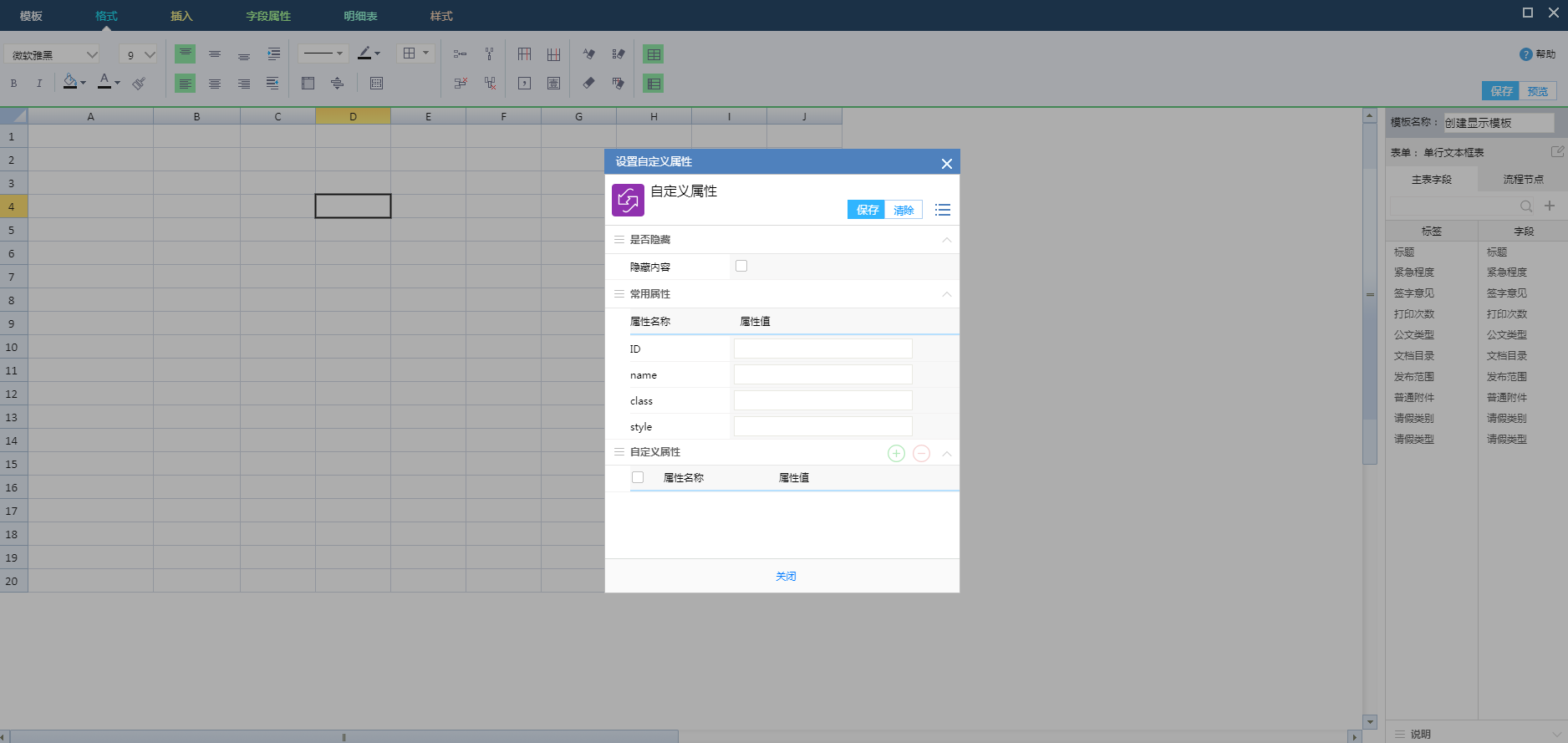Image resolution: width=1568 pixels, height=743 pixels.
Task: Click the 关闭 link at dialog bottom
Action: coord(786,576)
